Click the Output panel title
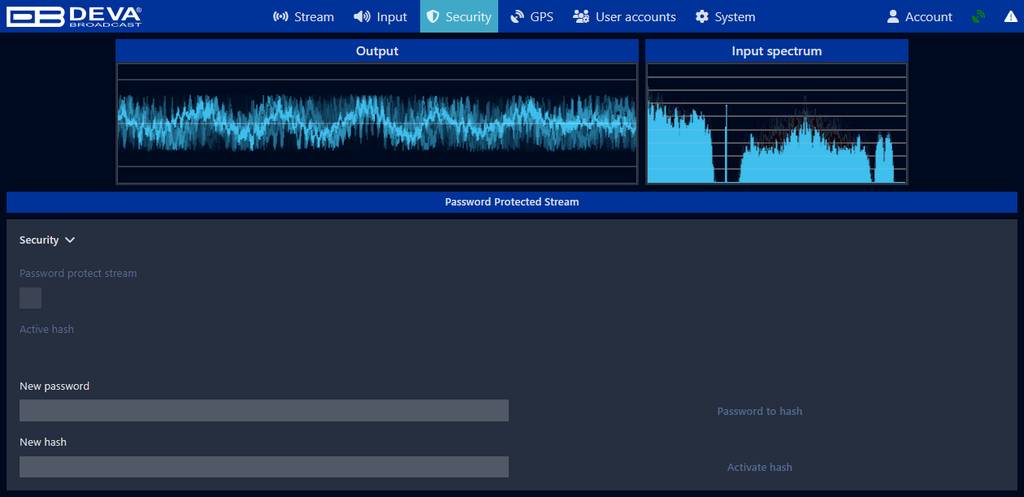 tap(377, 51)
